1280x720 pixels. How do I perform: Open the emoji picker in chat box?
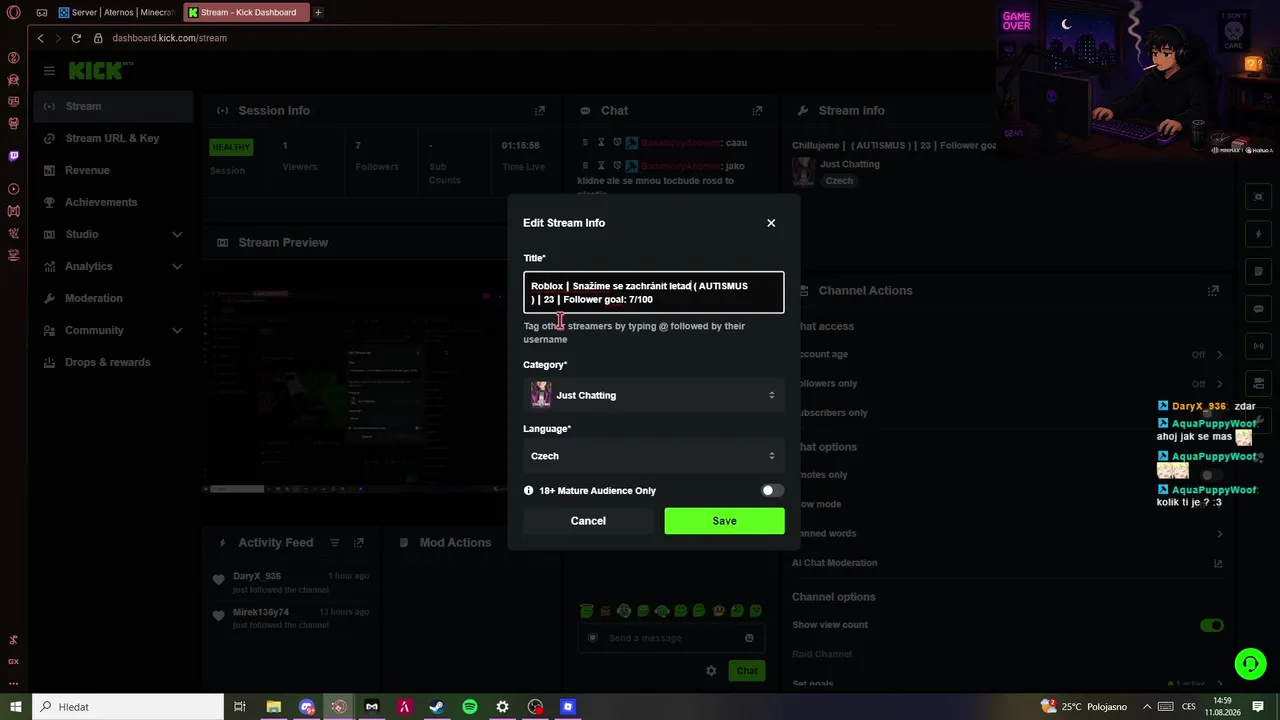pyautogui.click(x=749, y=638)
